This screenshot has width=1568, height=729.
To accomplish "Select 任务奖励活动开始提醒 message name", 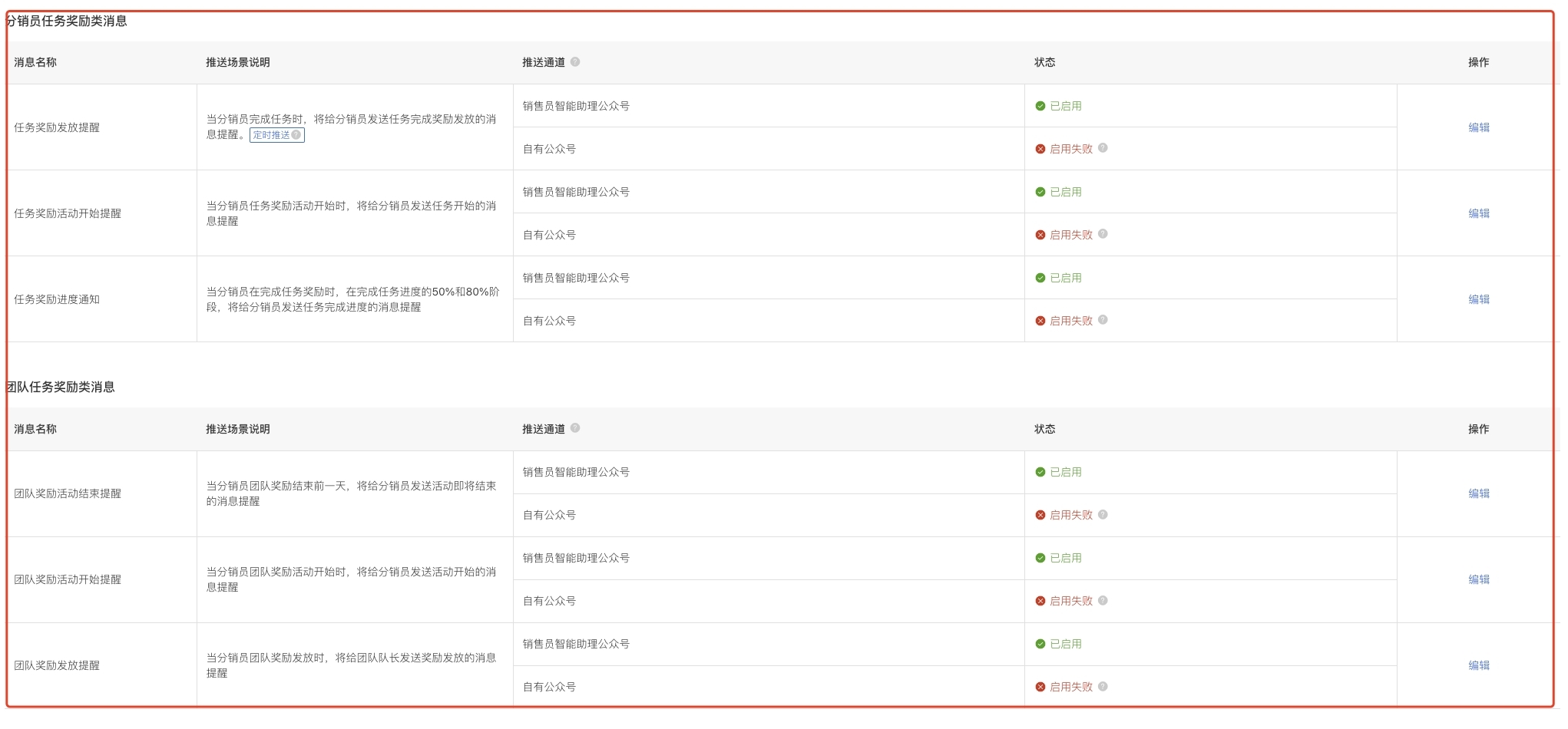I will coord(68,213).
